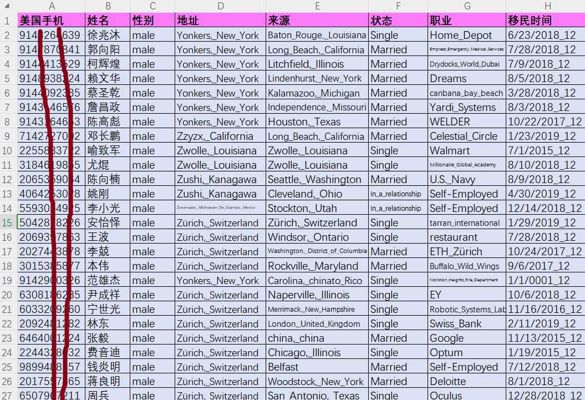
Task: Select the cell containing 安怡怿
Action: coord(108,223)
